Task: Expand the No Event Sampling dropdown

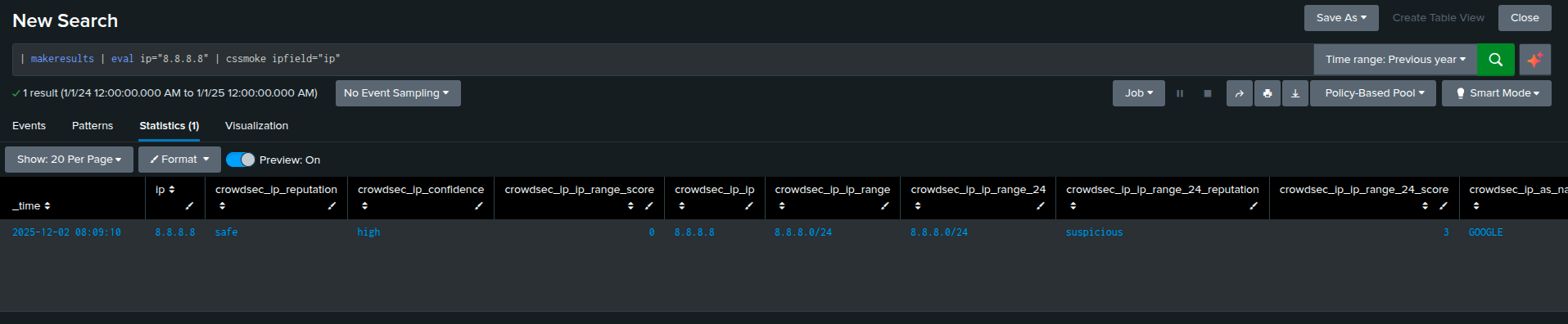Action: tap(398, 93)
